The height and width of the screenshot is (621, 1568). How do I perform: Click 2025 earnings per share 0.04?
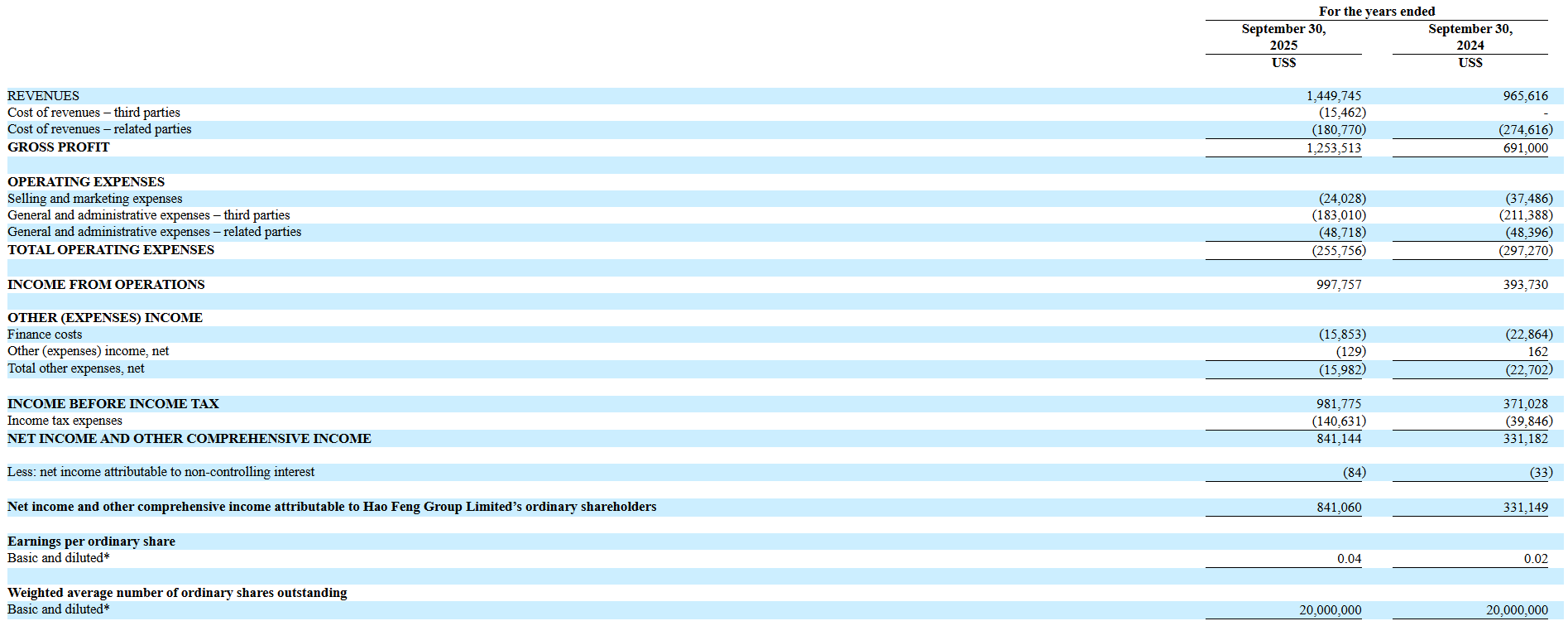tap(1349, 559)
